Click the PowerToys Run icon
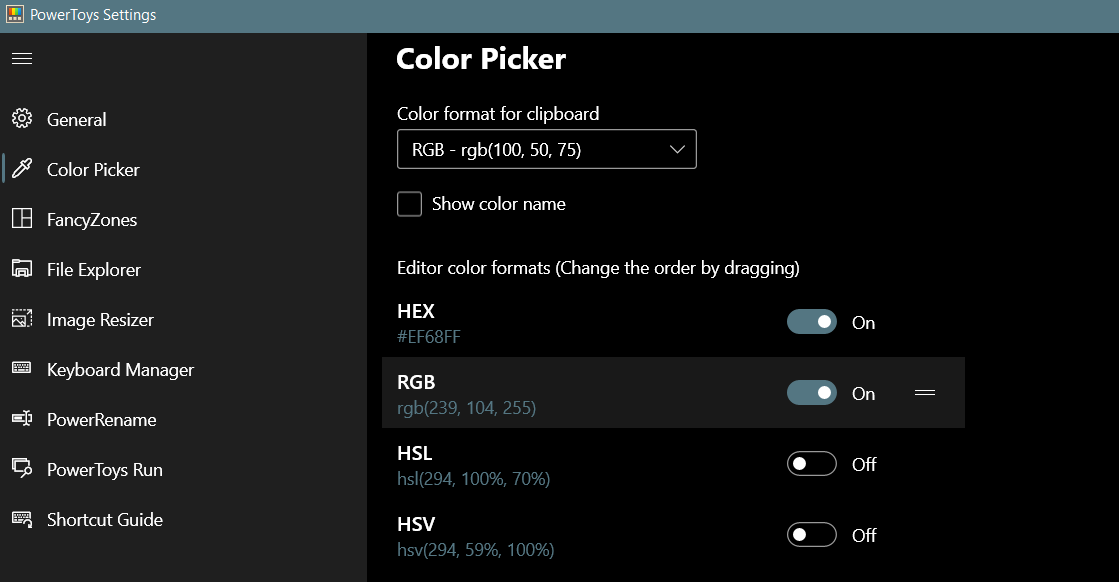The image size is (1119, 582). tap(22, 469)
